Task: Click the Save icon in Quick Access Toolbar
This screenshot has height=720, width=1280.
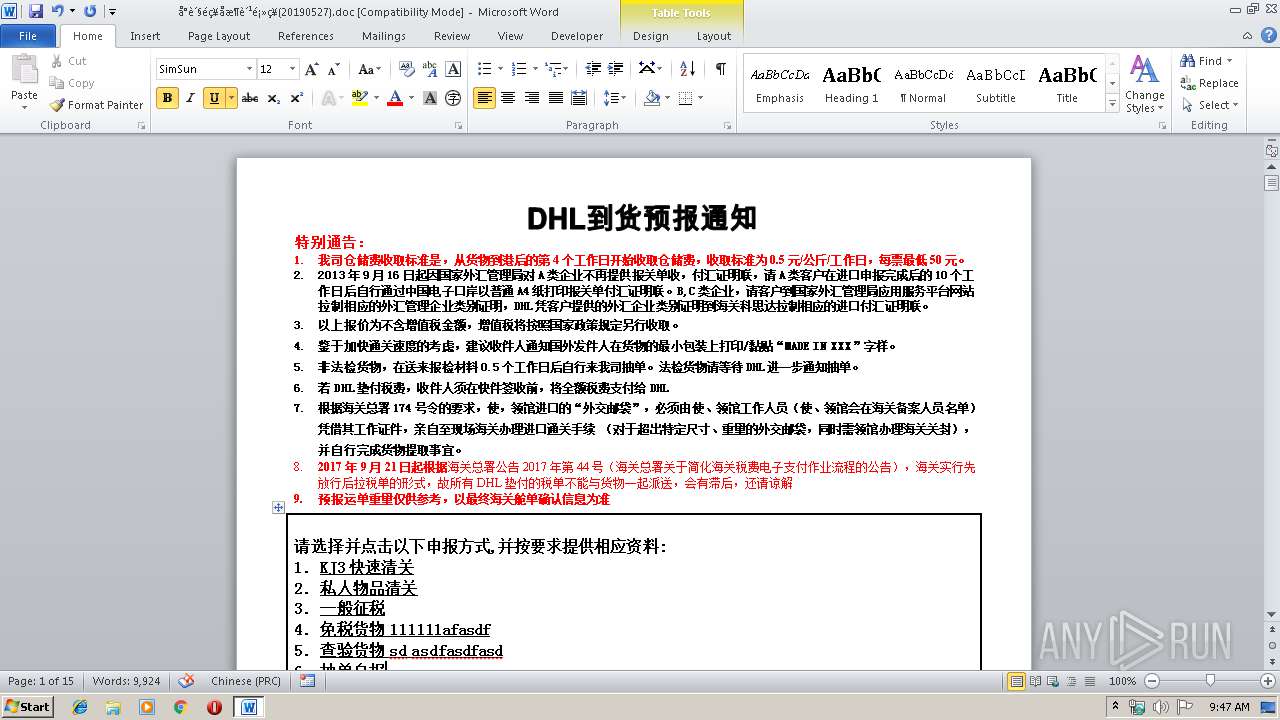Action: tap(36, 11)
